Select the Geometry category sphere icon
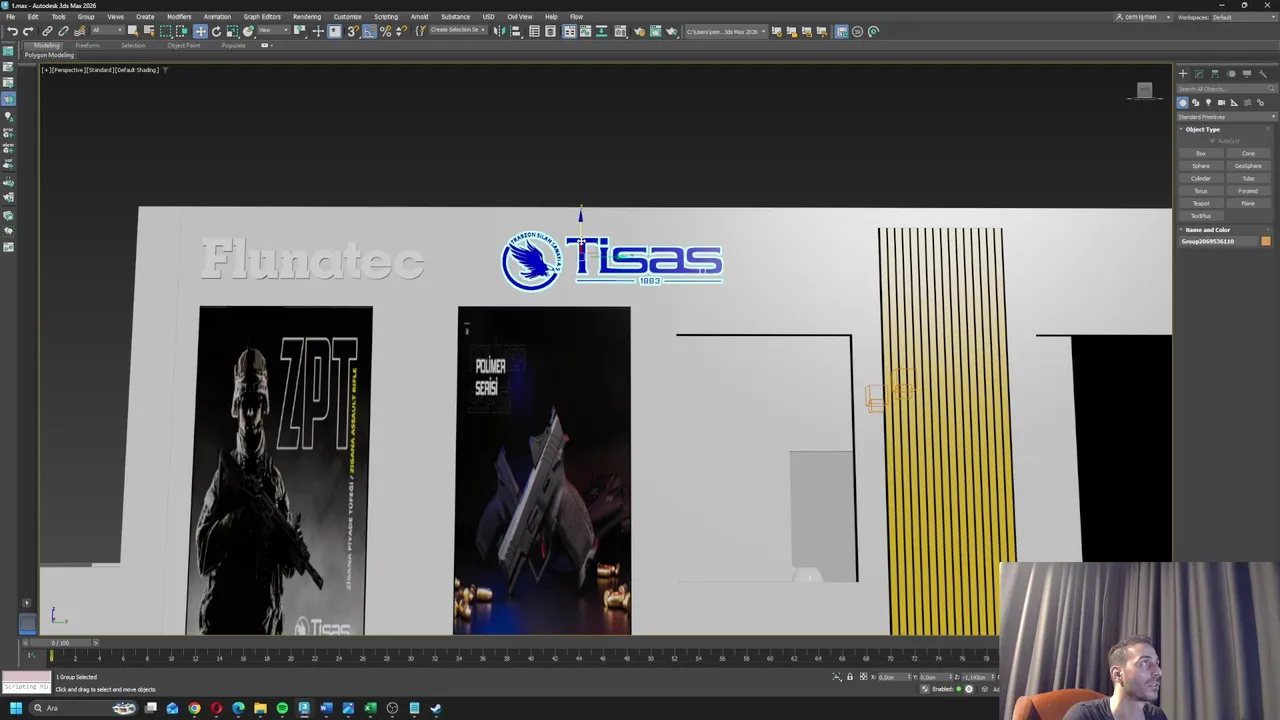This screenshot has width=1280, height=720. (1183, 102)
